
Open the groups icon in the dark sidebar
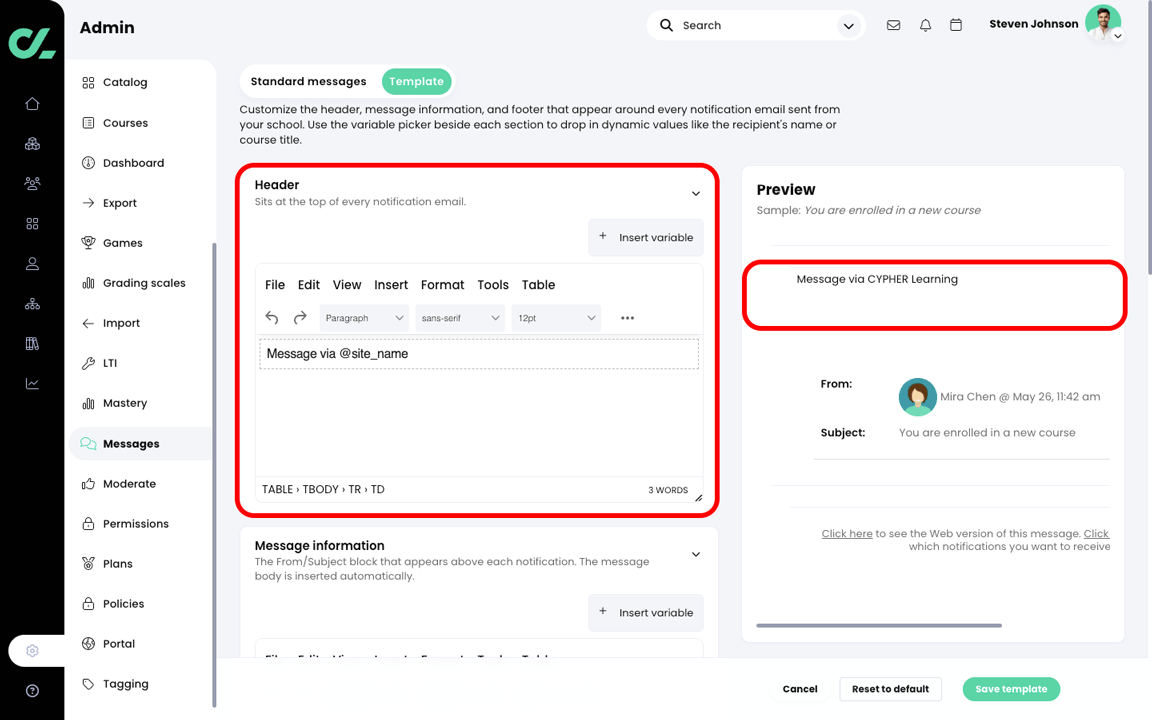tap(32, 144)
